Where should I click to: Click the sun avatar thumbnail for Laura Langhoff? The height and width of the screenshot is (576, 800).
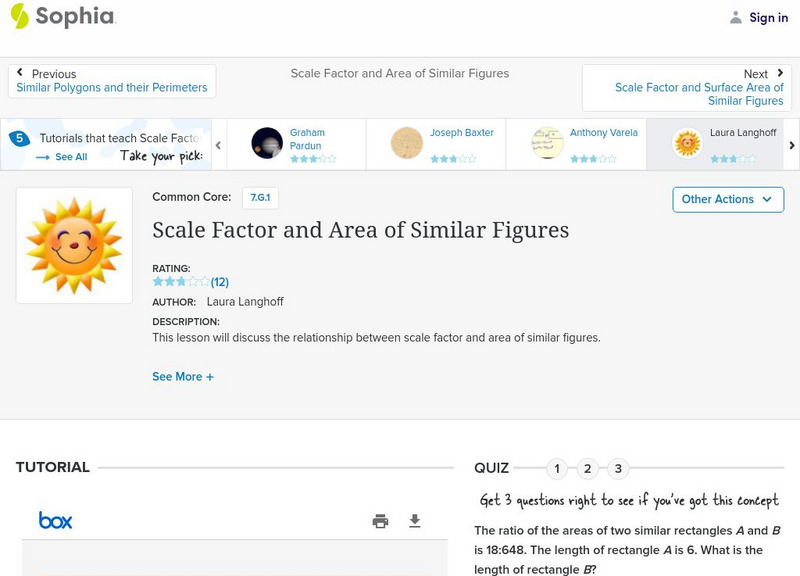click(687, 143)
